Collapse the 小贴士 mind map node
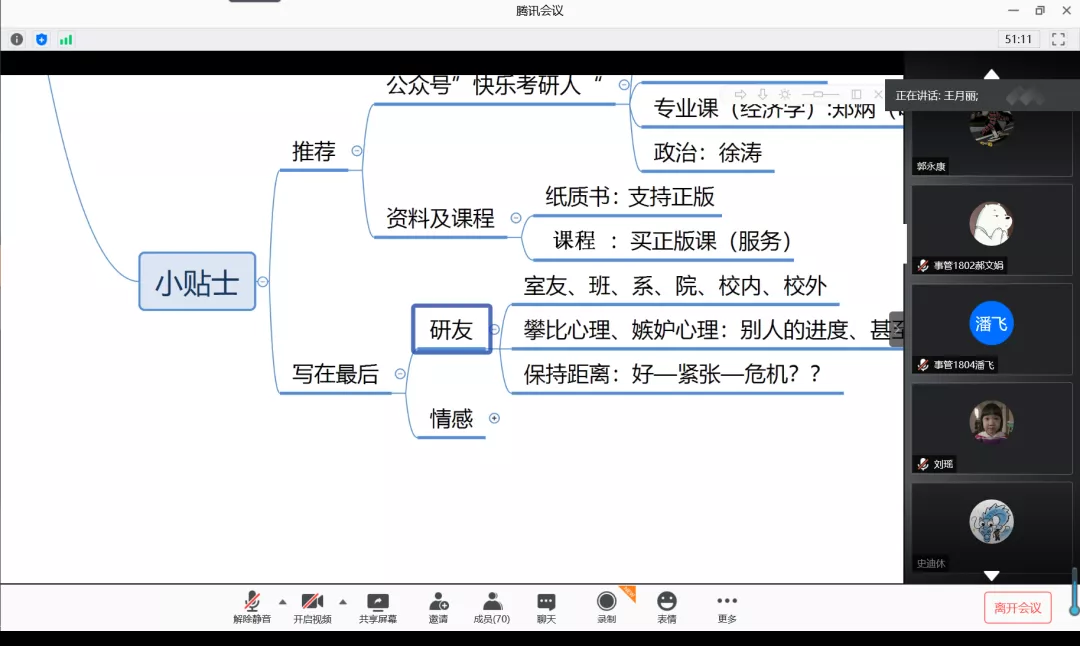The image size is (1080, 646). point(262,282)
